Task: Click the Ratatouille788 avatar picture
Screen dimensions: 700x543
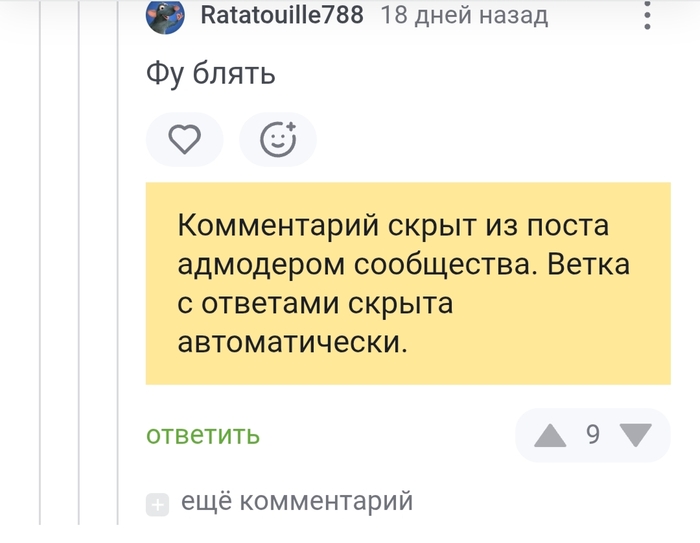Action: 166,15
